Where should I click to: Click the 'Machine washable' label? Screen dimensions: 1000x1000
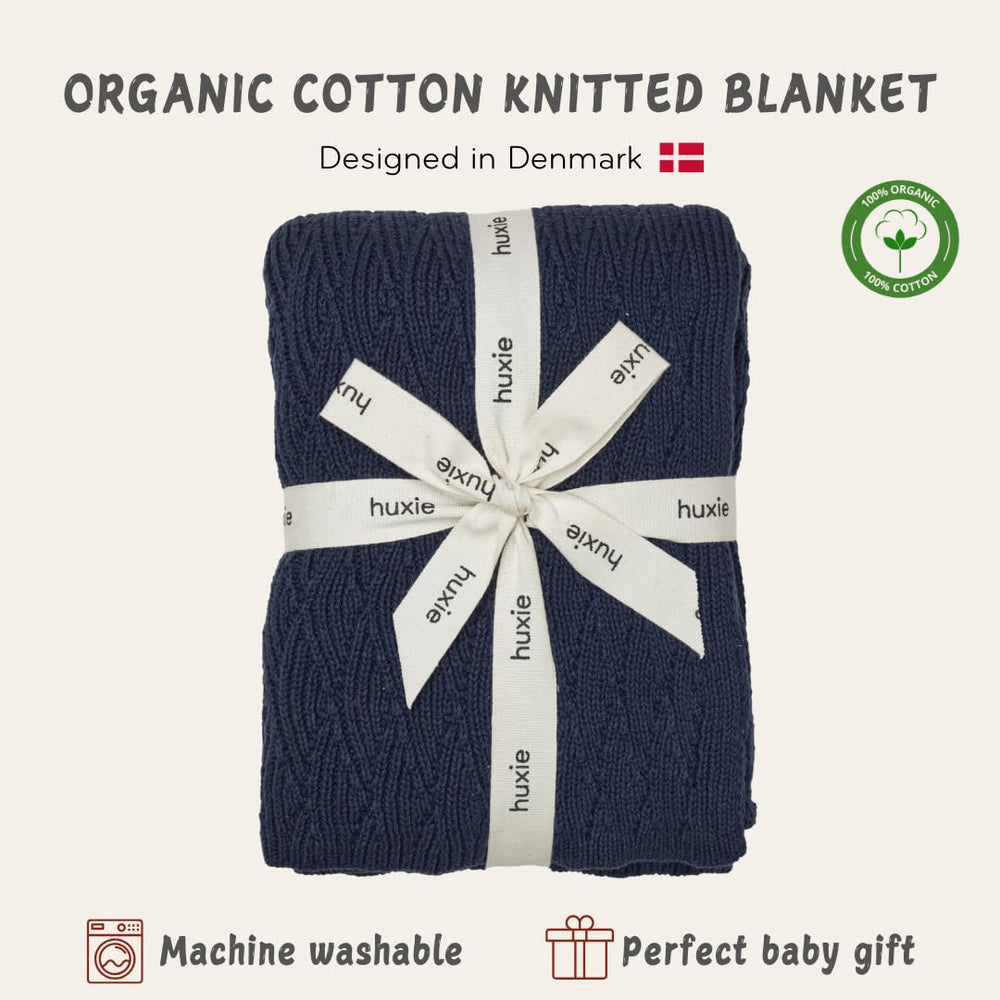click(x=311, y=951)
